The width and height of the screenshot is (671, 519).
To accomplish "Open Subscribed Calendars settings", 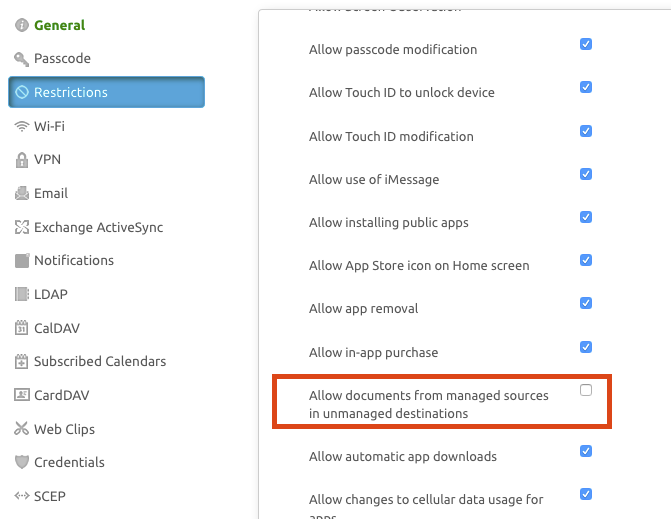I will pos(100,361).
